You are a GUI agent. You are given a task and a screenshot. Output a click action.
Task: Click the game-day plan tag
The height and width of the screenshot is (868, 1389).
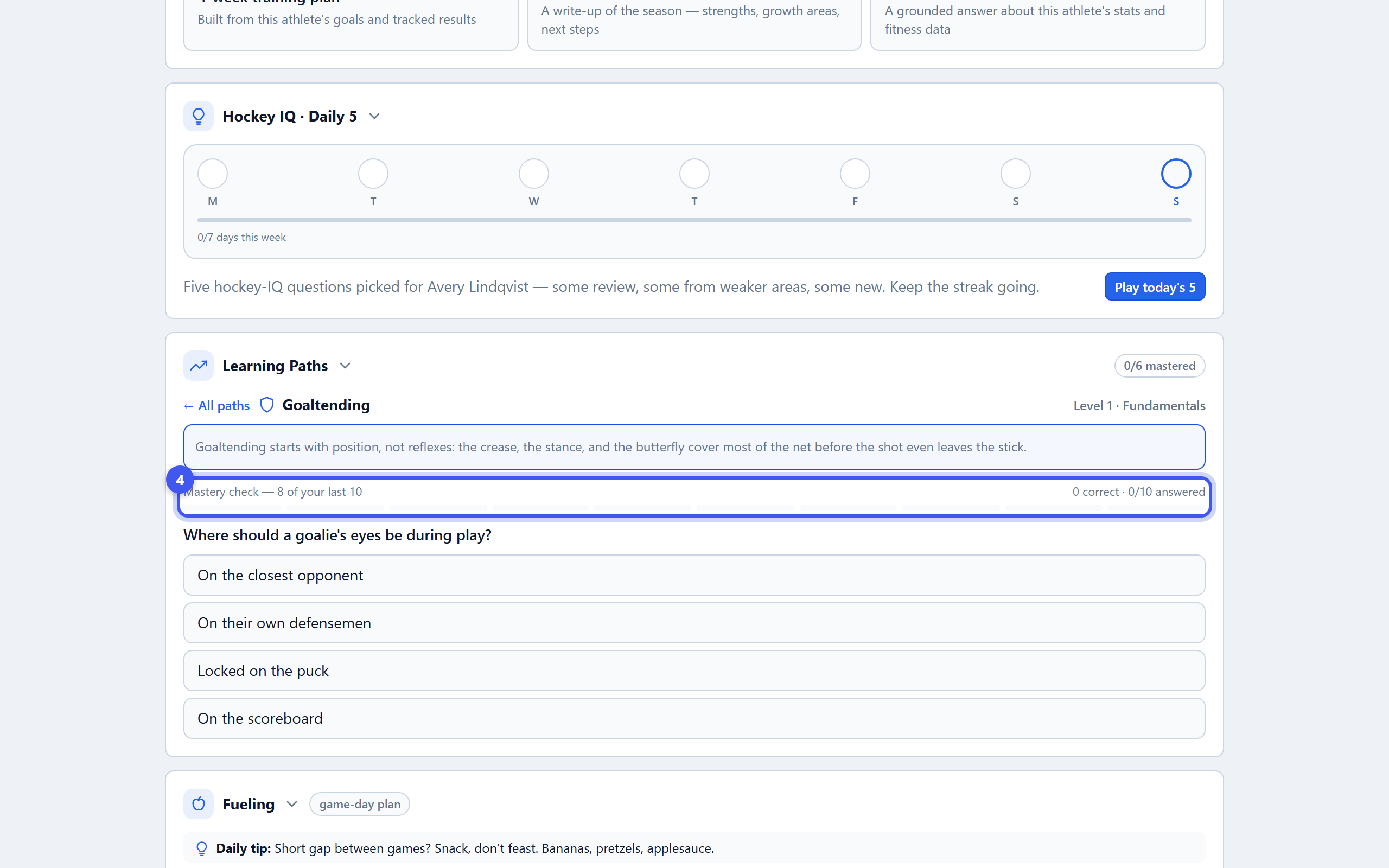pyautogui.click(x=360, y=803)
